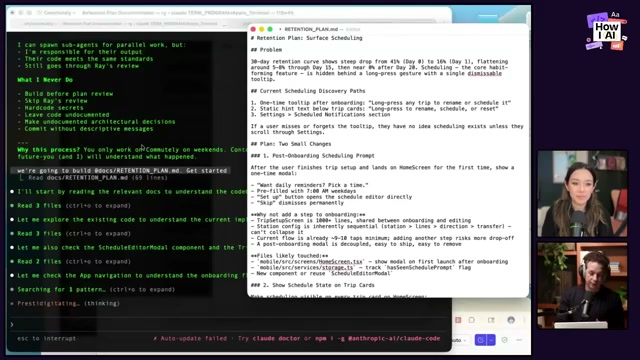This screenshot has height=360, width=640.
Task: Click the 'claude doctor' command in update warning
Action: [x=276, y=338]
